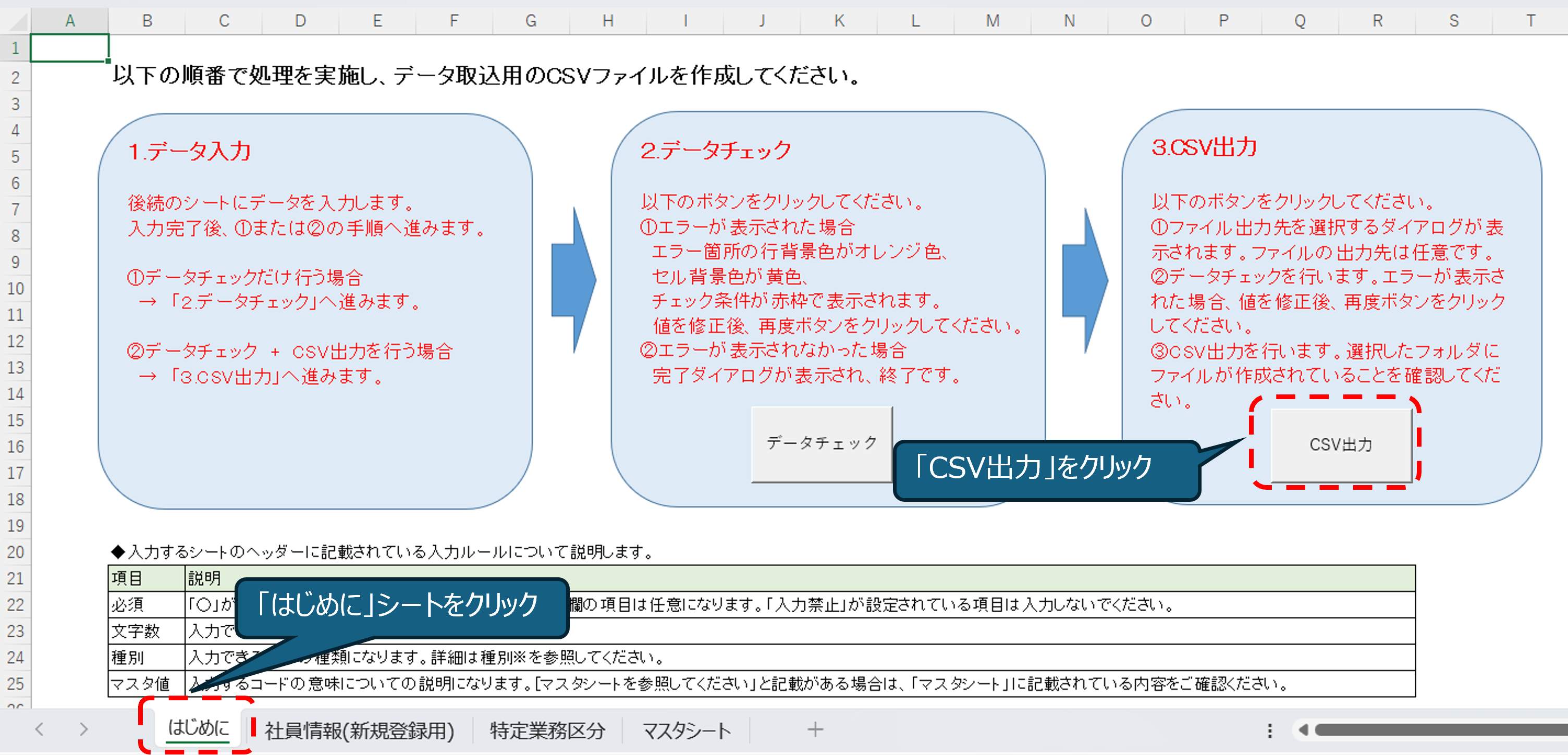Switch to 特定業務区分 sheet tab
This screenshot has width=1568, height=755.
[547, 730]
